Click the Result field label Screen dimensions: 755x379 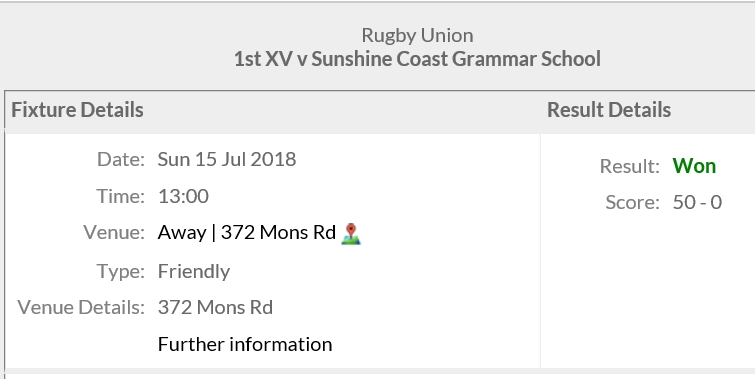click(x=630, y=167)
